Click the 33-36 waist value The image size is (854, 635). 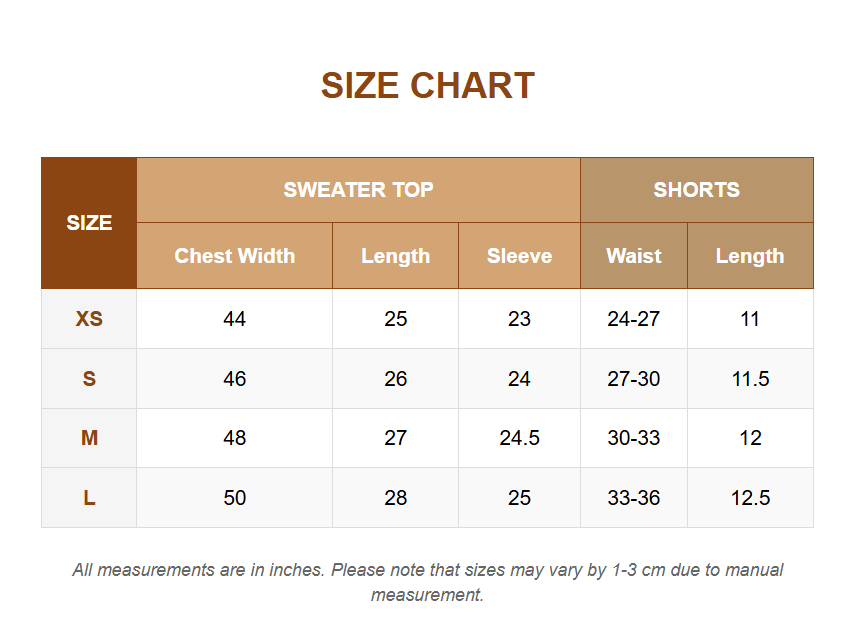[x=634, y=498]
